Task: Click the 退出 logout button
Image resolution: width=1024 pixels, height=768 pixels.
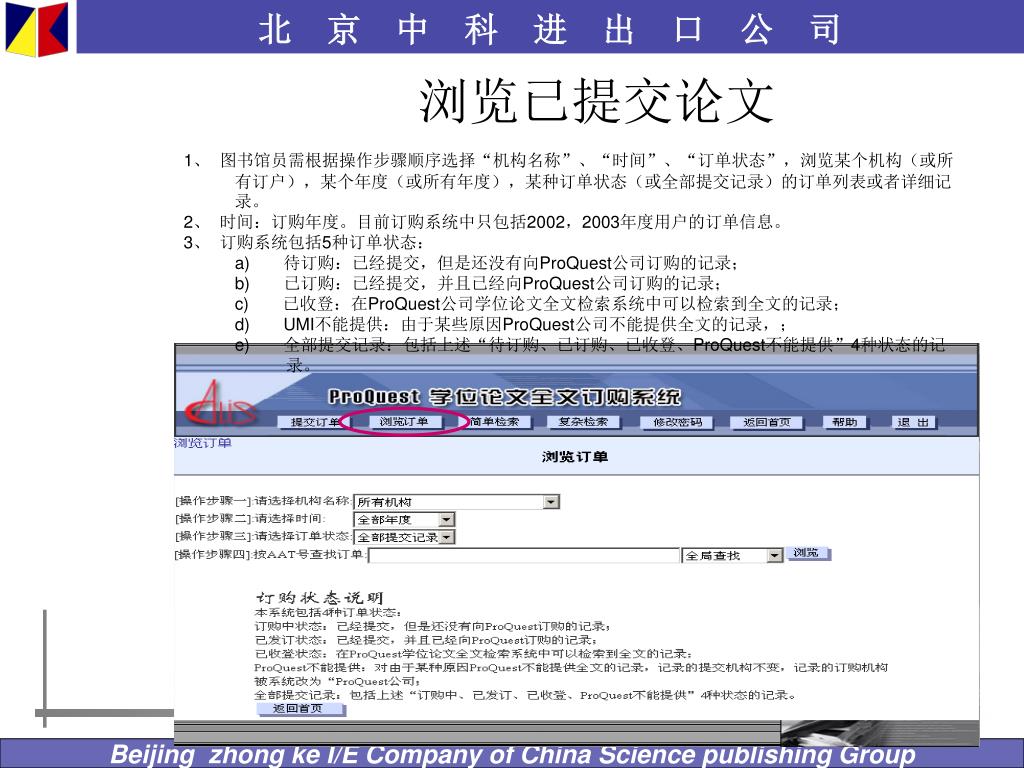Action: [914, 423]
